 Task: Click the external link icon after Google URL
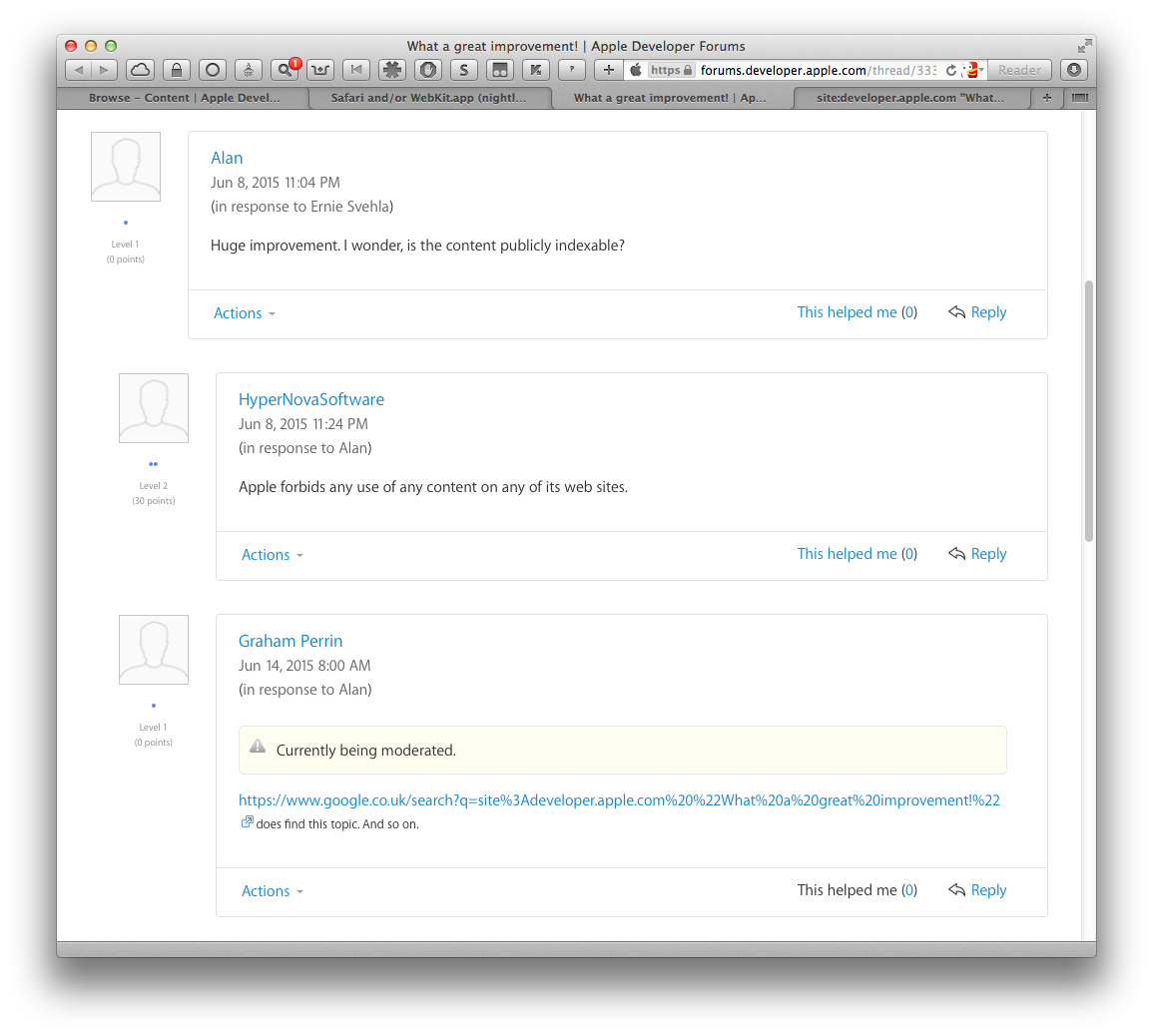(x=248, y=822)
